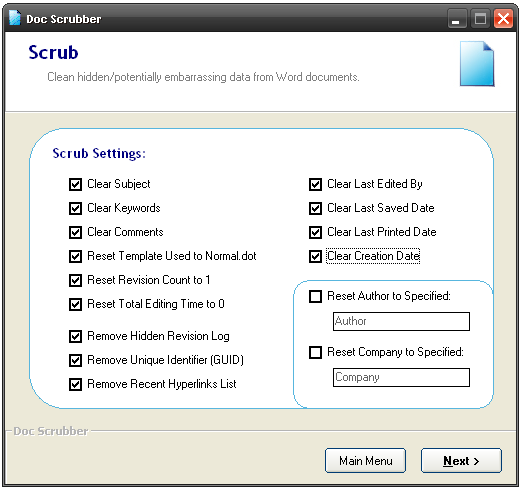Image resolution: width=523 pixels, height=489 pixels.
Task: Minimize the Doc Scrubber window
Action: coord(457,19)
